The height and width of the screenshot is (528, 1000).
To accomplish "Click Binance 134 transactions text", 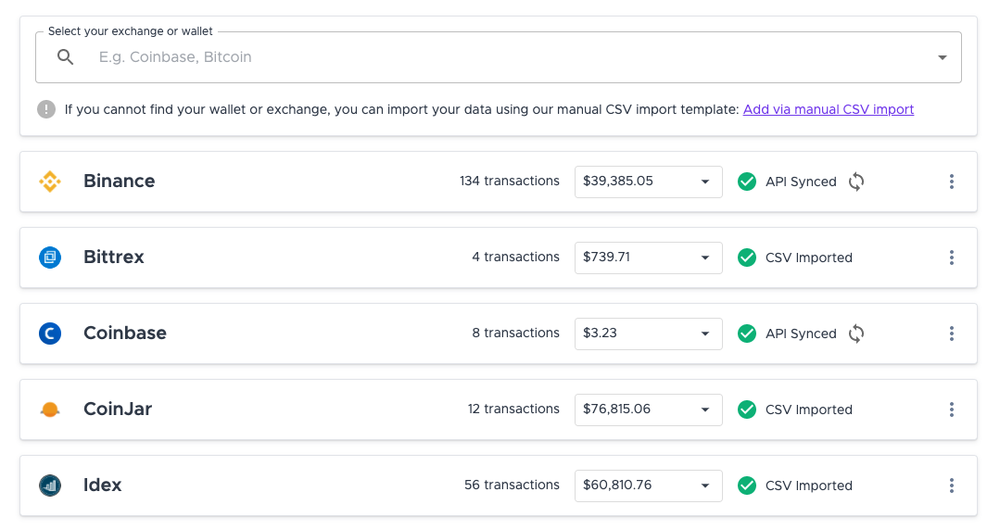I will (510, 181).
